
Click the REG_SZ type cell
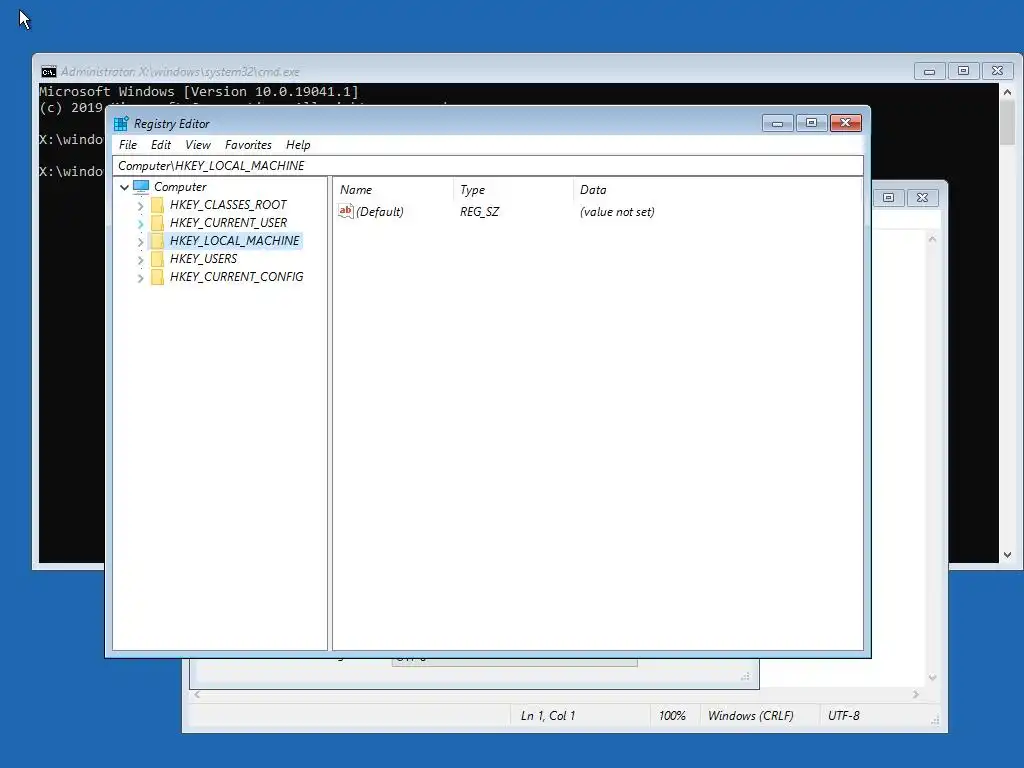(x=479, y=212)
